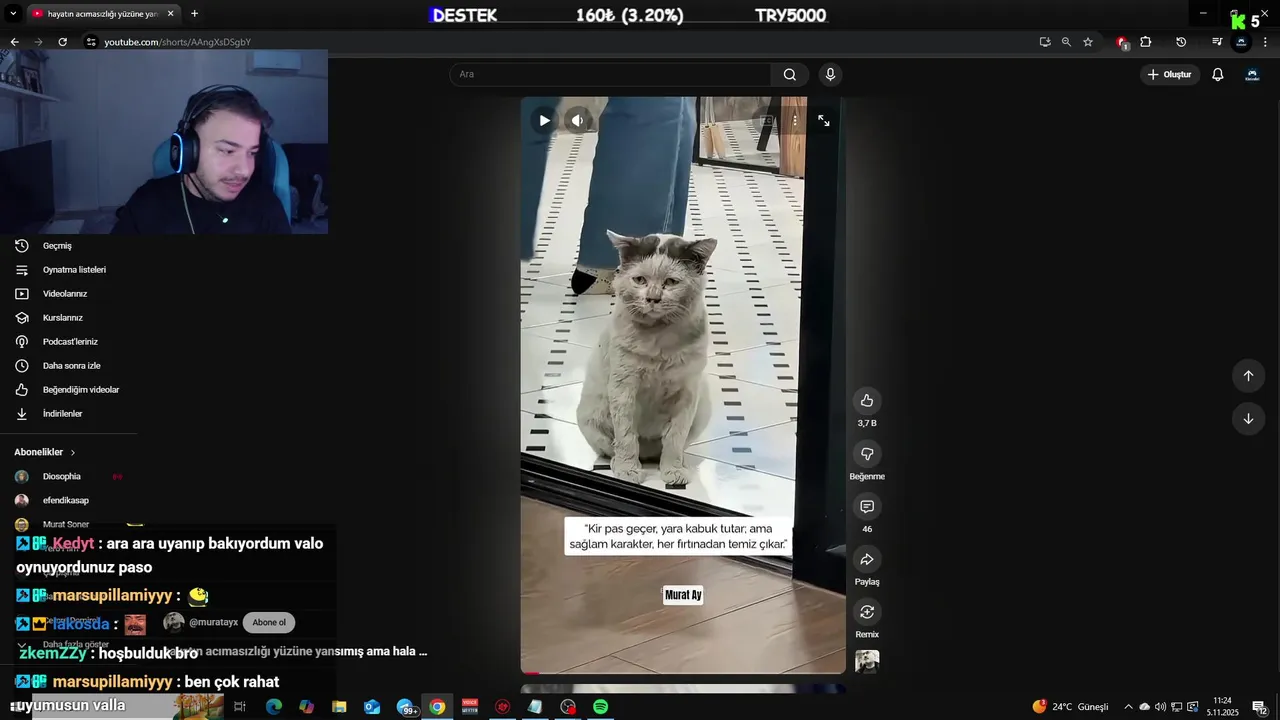Open the efendikasap subscription channel
Image resolution: width=1280 pixels, height=720 pixels.
coord(68,501)
